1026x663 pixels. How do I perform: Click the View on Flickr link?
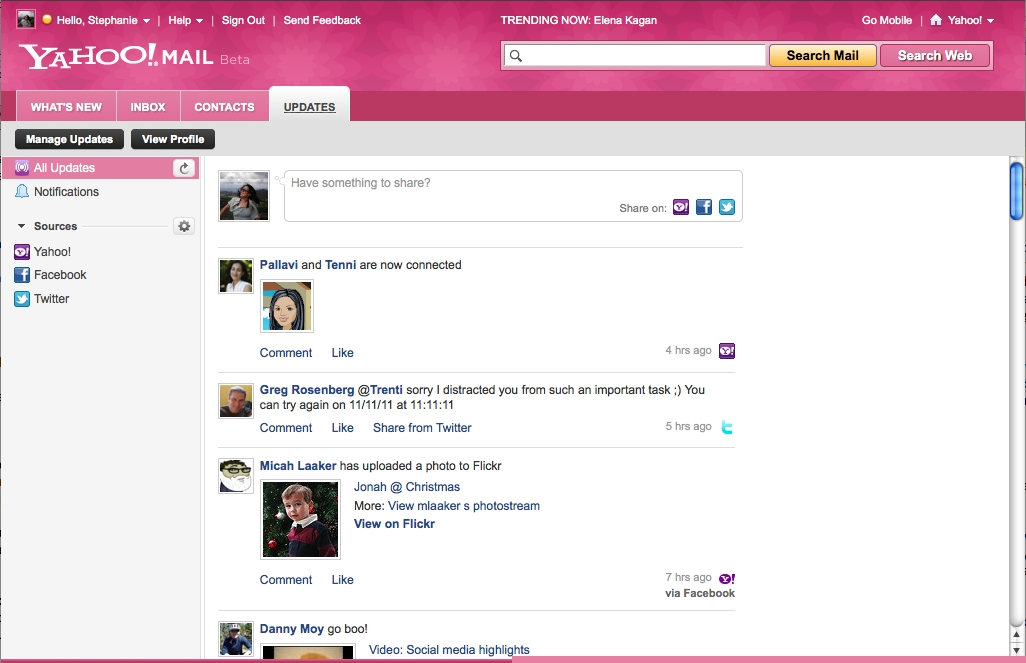point(395,524)
